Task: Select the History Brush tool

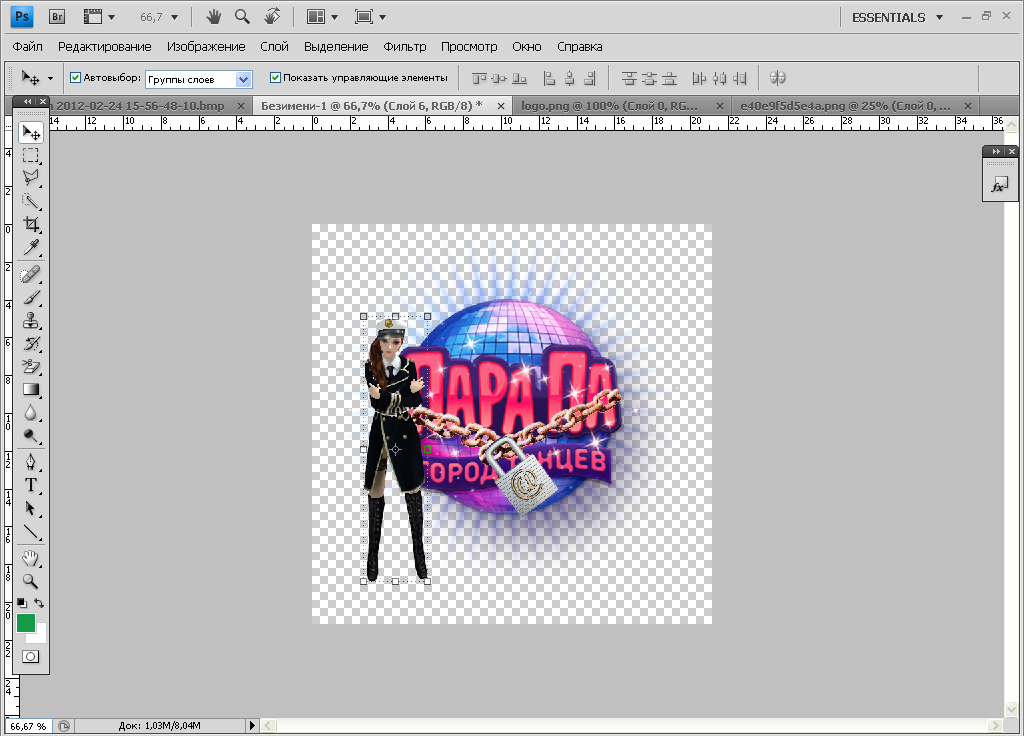Action: 31,344
